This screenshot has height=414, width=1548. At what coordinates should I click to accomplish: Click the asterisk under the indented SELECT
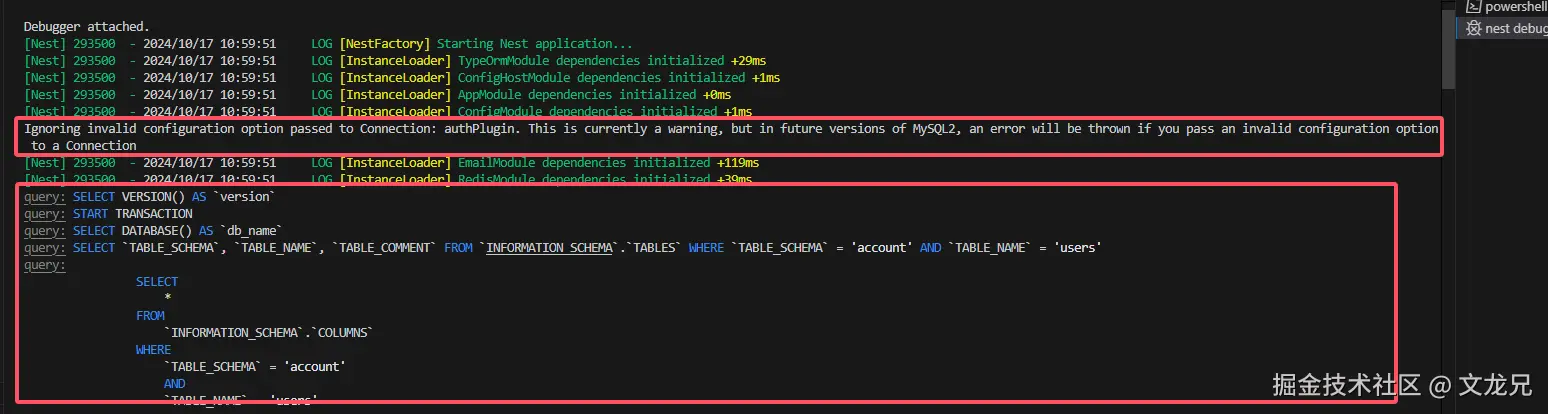pos(168,299)
